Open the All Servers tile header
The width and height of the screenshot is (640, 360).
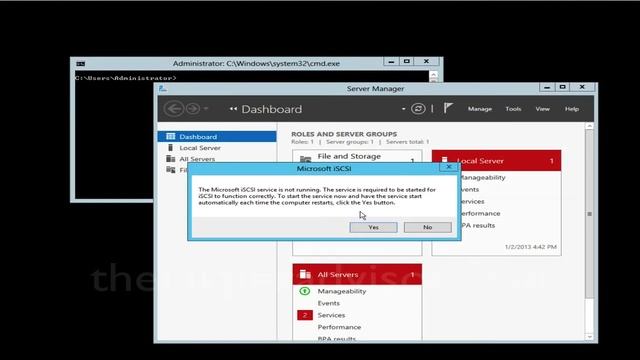pyautogui.click(x=357, y=275)
